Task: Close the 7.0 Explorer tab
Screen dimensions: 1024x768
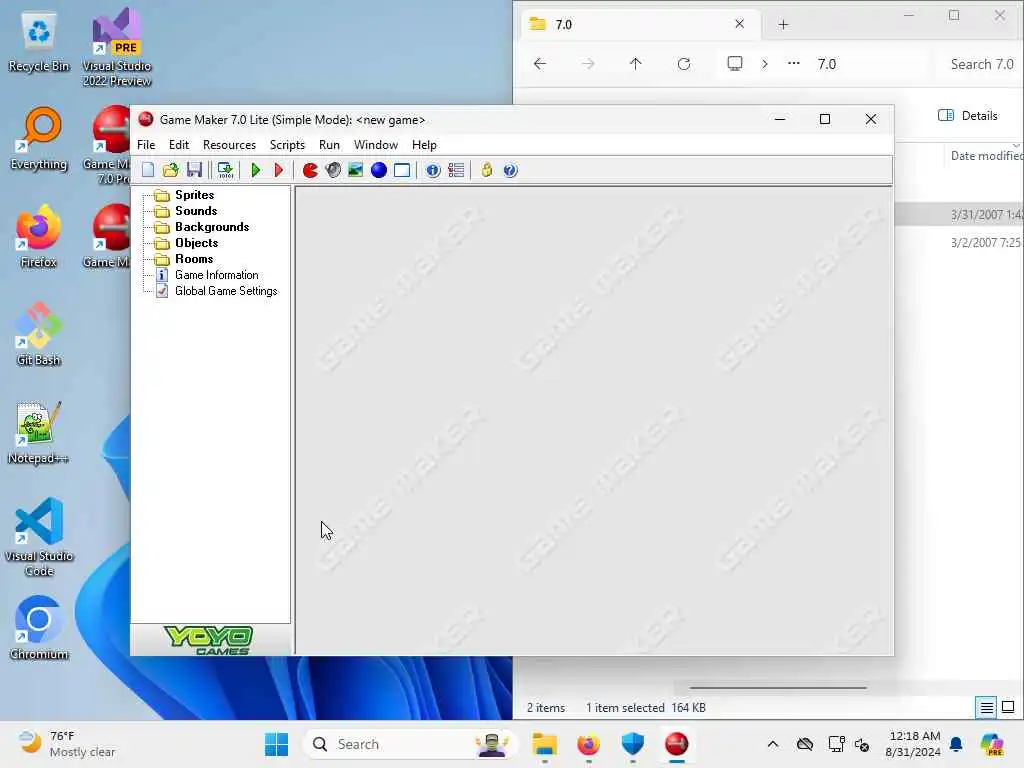Action: coord(739,24)
